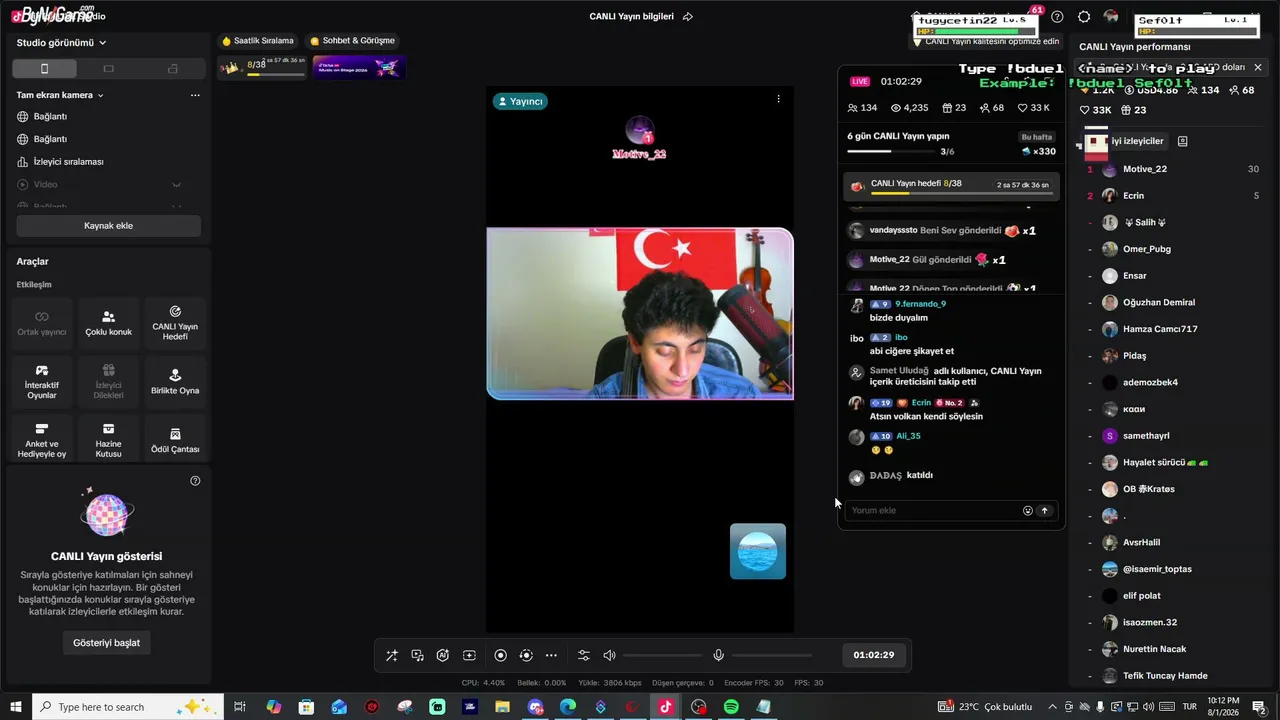Viewport: 1280px width, 720px height.
Task: Open Ecrin in the viewer ranking
Action: [x=1174, y=196]
